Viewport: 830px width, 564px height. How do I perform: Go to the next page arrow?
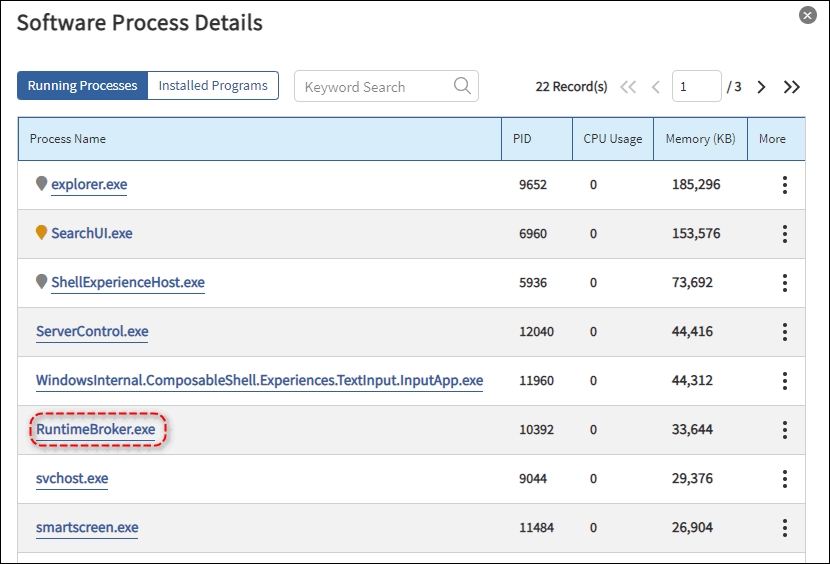(x=762, y=87)
